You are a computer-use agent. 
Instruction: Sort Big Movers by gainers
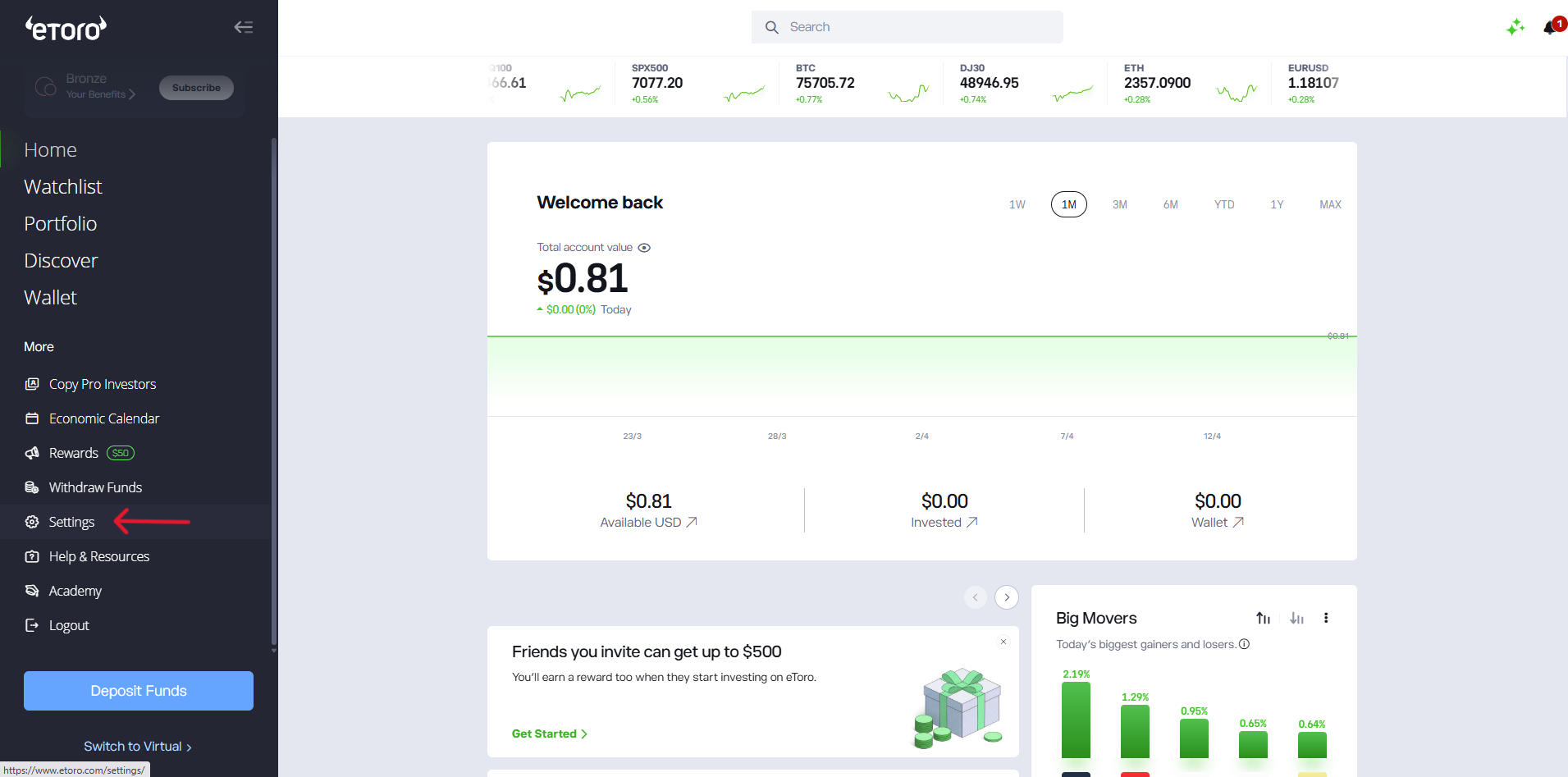point(1264,618)
